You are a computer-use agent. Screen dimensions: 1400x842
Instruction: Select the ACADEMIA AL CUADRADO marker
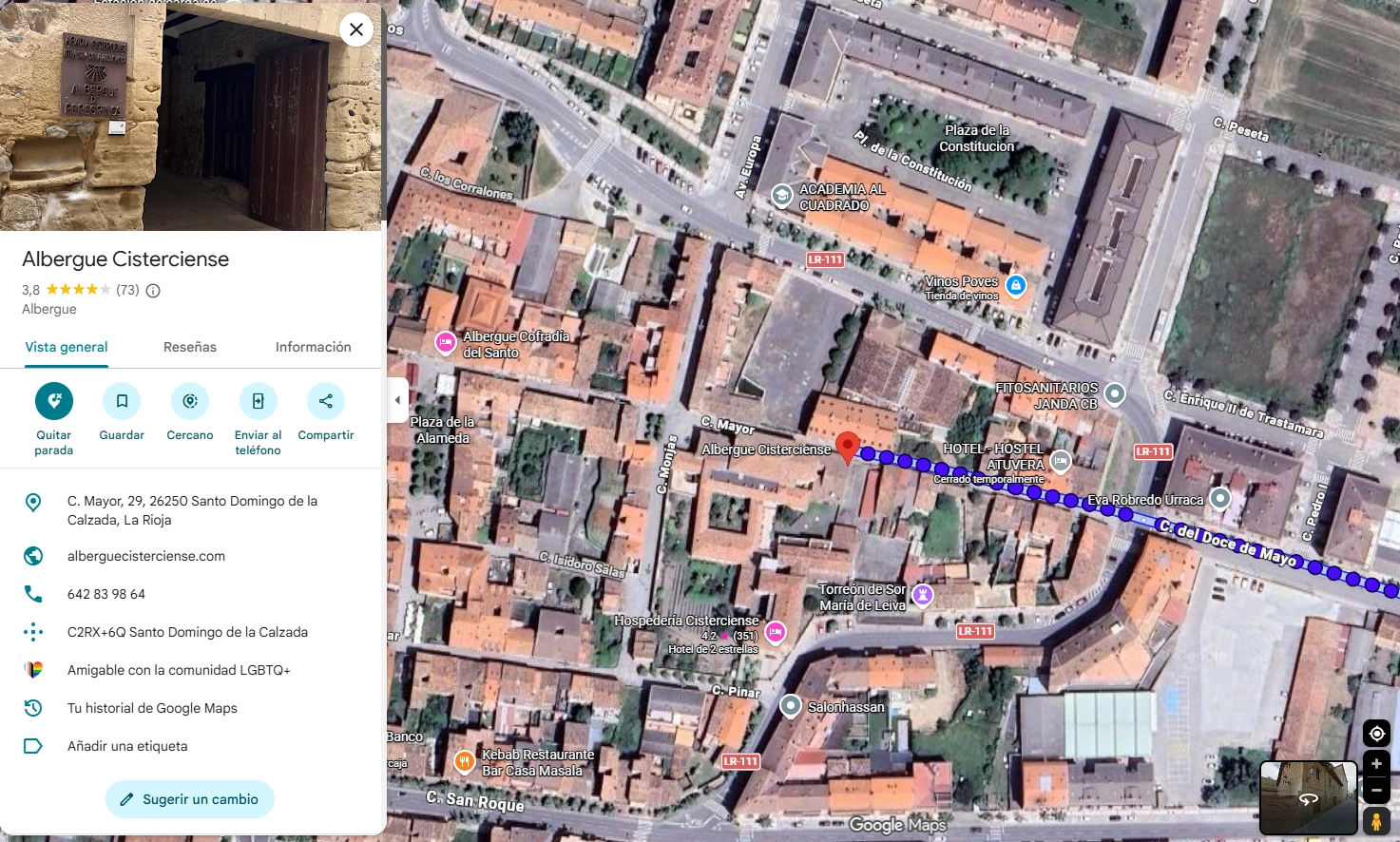coord(781,196)
